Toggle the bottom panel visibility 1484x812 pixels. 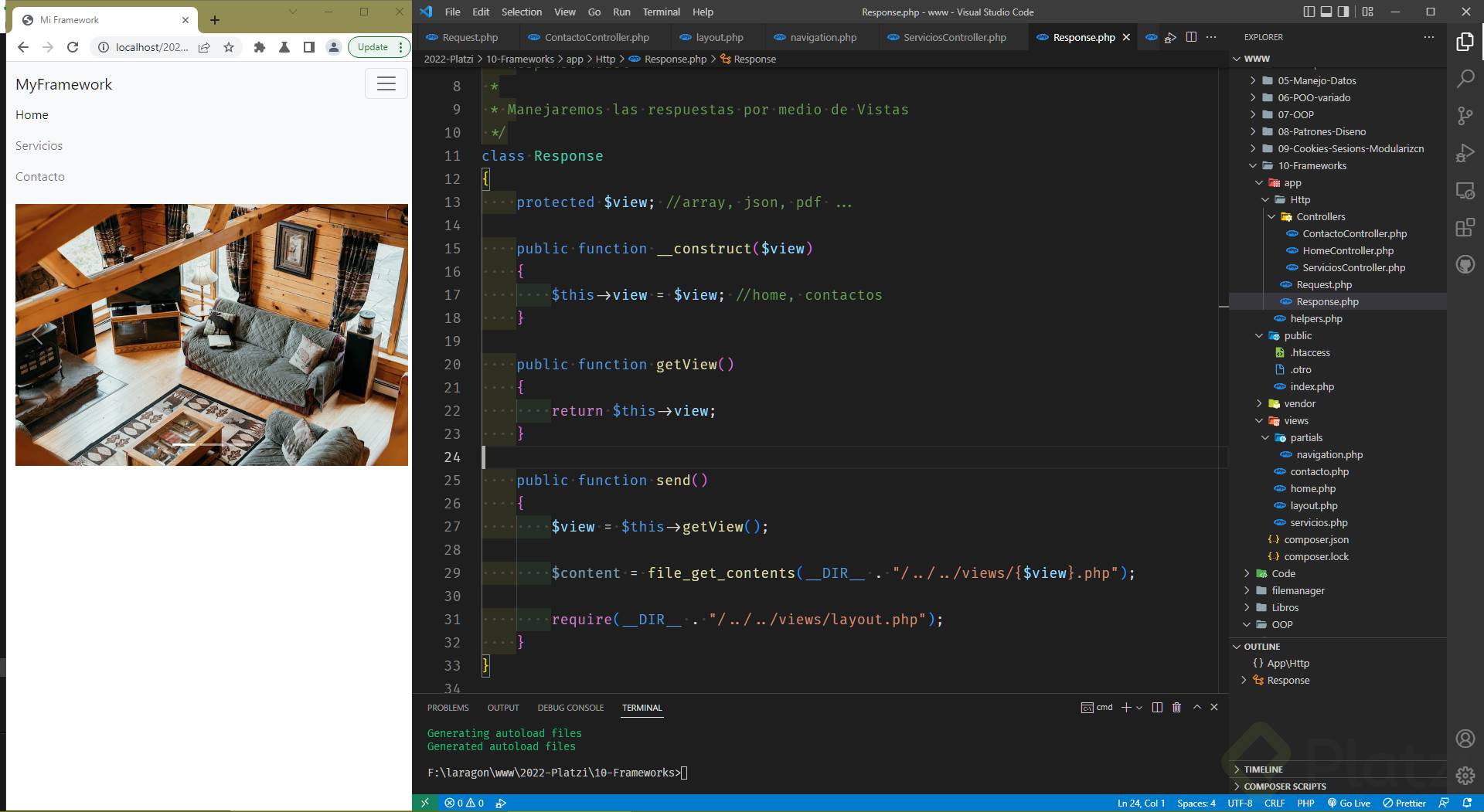(x=1326, y=12)
